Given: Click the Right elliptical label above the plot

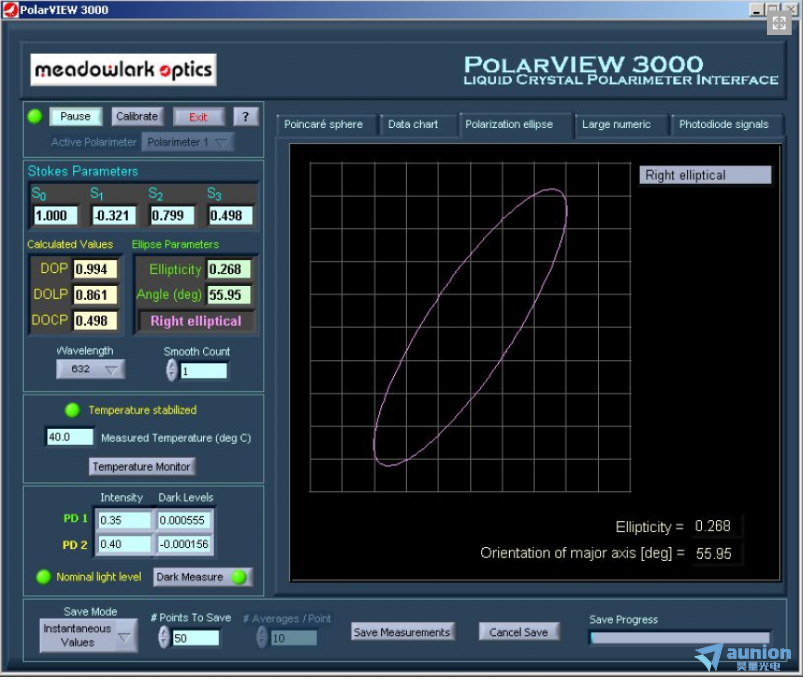Looking at the screenshot, I should pos(705,176).
